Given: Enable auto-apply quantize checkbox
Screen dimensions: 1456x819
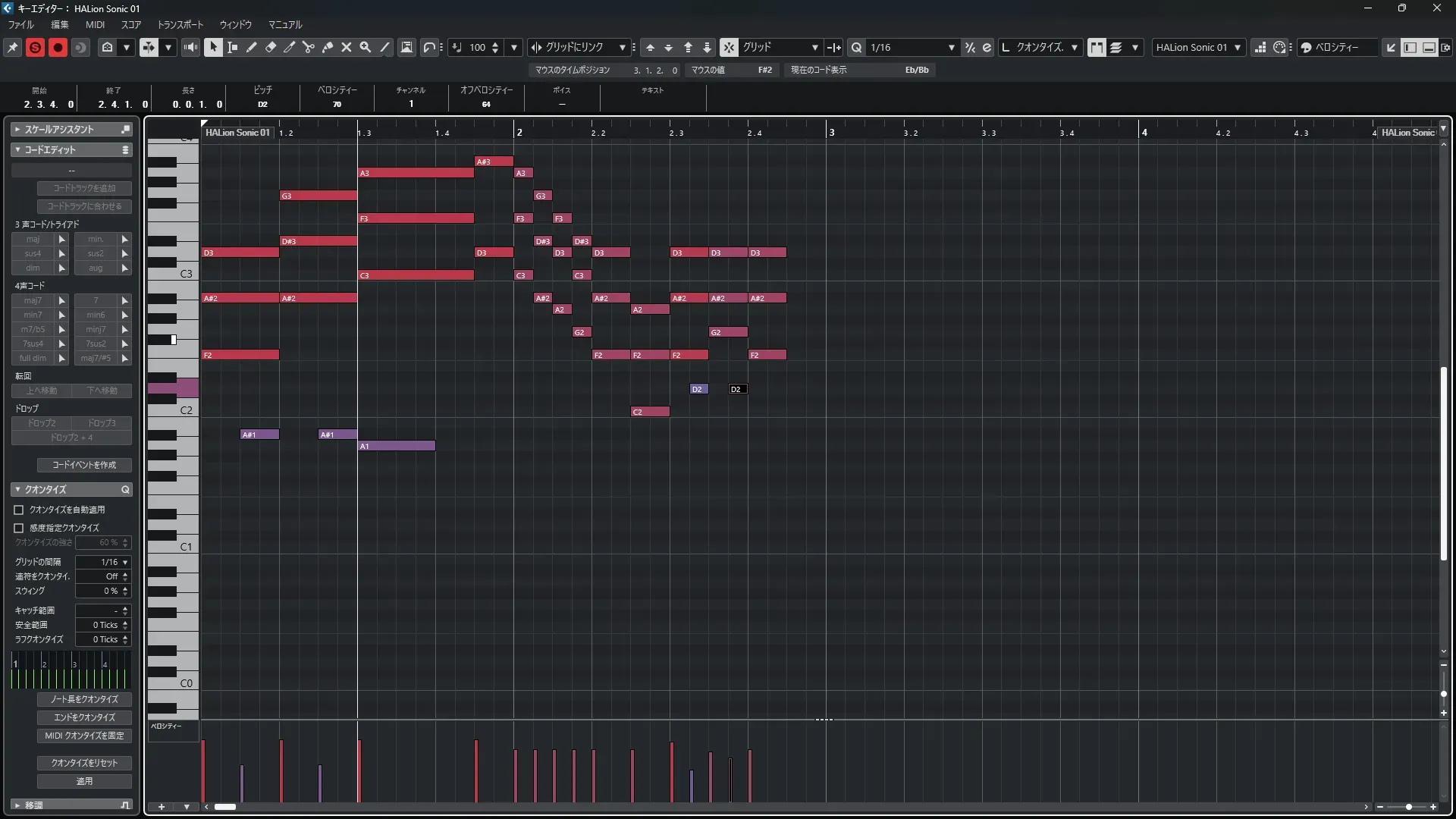Looking at the screenshot, I should pyautogui.click(x=19, y=510).
